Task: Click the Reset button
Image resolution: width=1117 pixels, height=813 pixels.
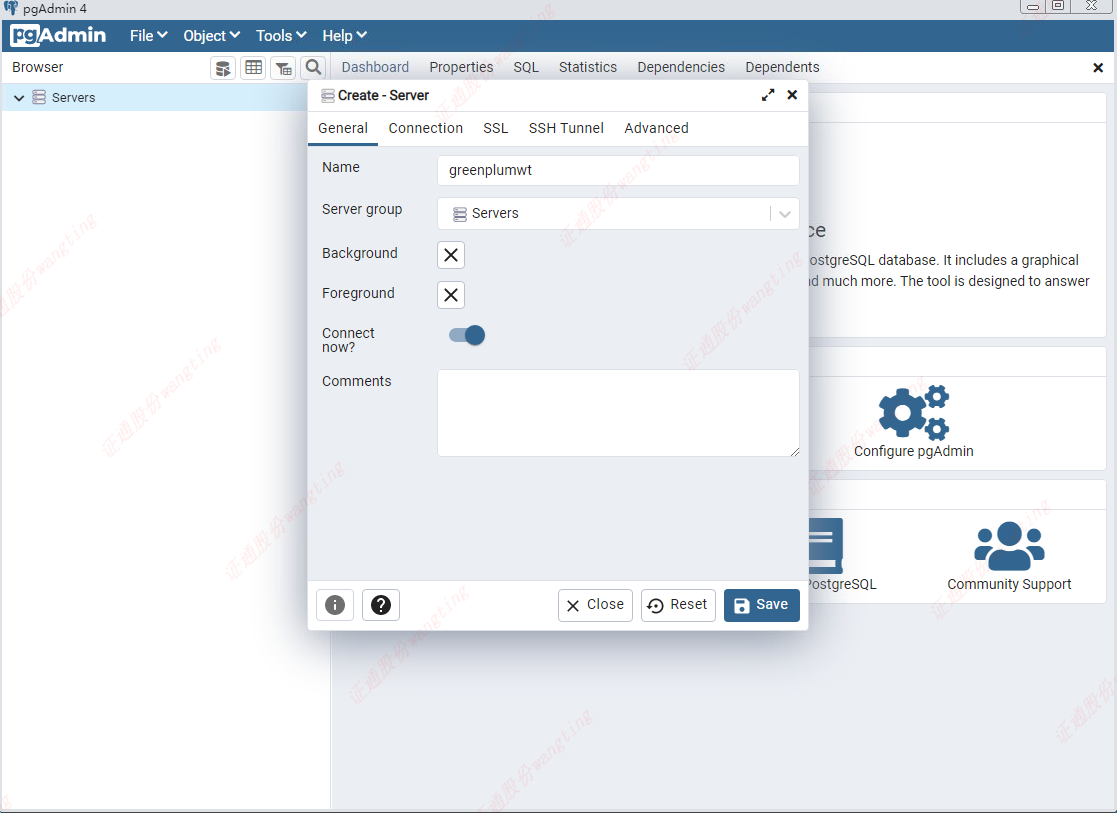Action: point(678,605)
